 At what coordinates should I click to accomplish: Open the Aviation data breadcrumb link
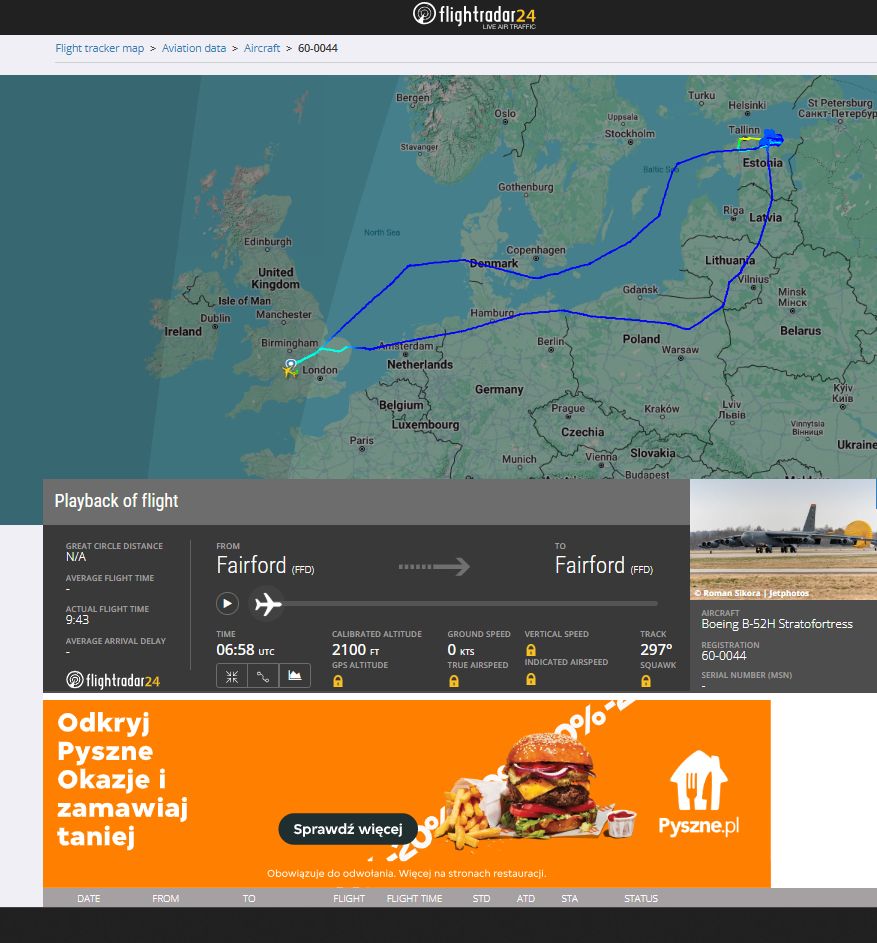tap(194, 48)
